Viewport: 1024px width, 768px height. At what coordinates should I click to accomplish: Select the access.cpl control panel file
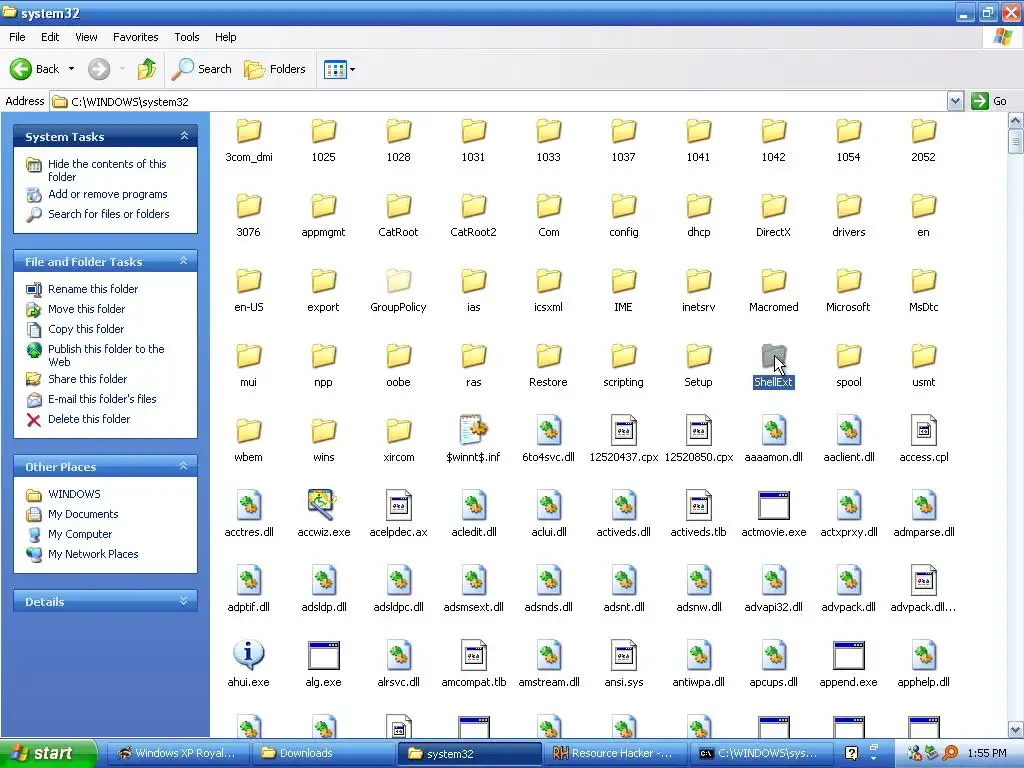[x=923, y=441]
